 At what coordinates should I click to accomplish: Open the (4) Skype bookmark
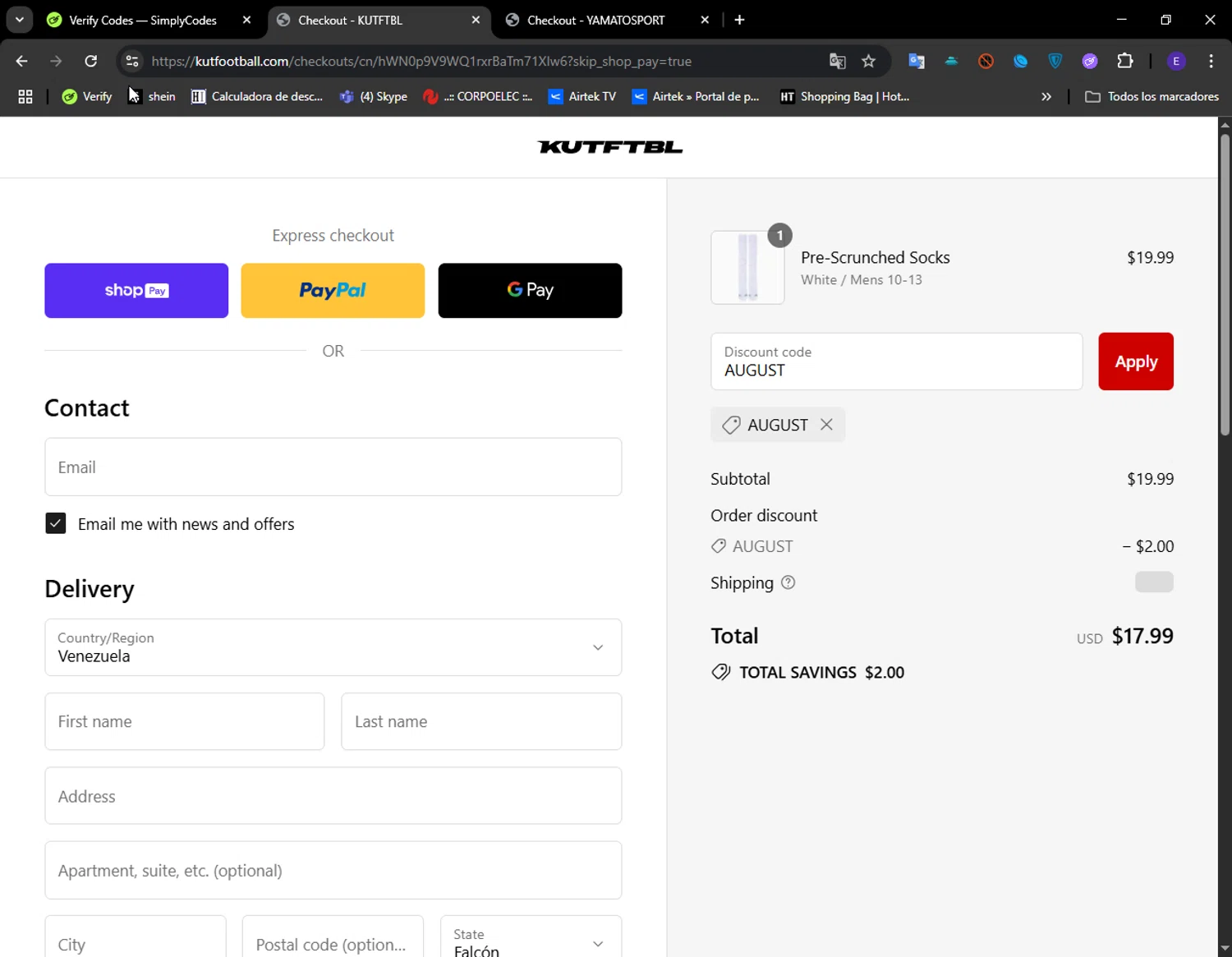tap(374, 96)
